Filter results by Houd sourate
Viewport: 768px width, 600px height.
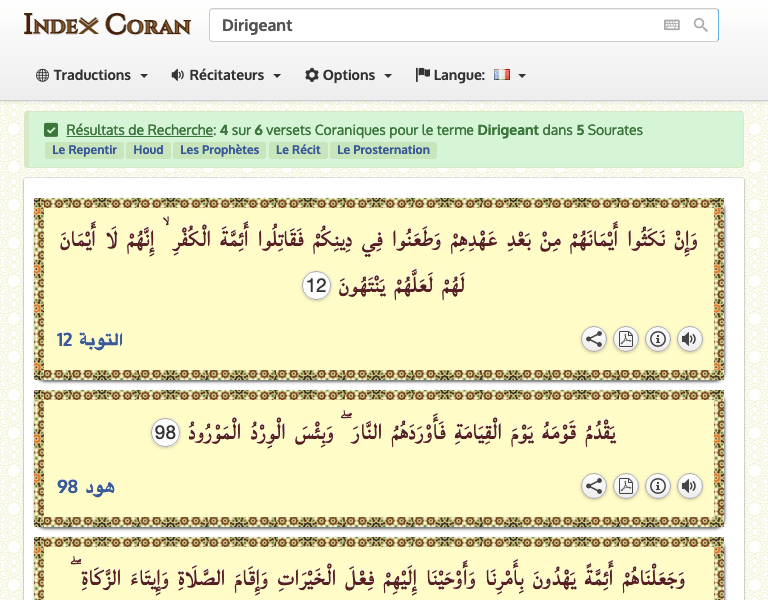tap(148, 150)
